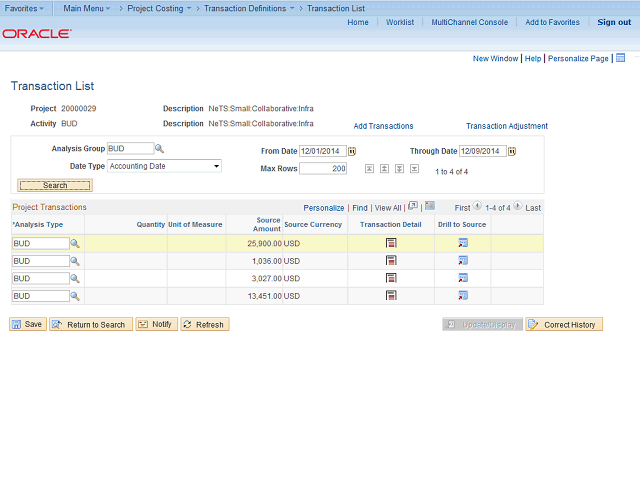Open the From Date calendar picker

(352, 151)
